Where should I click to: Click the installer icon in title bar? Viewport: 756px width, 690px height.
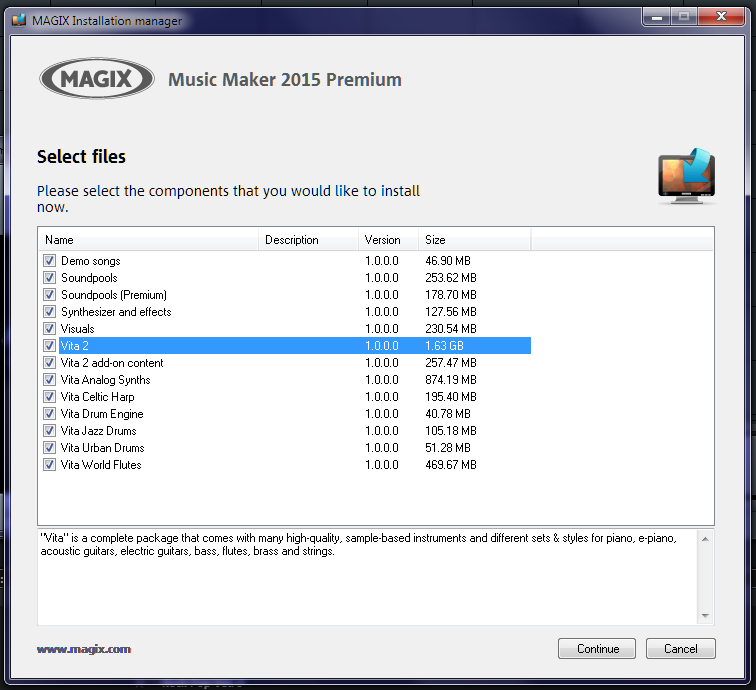[x=19, y=20]
